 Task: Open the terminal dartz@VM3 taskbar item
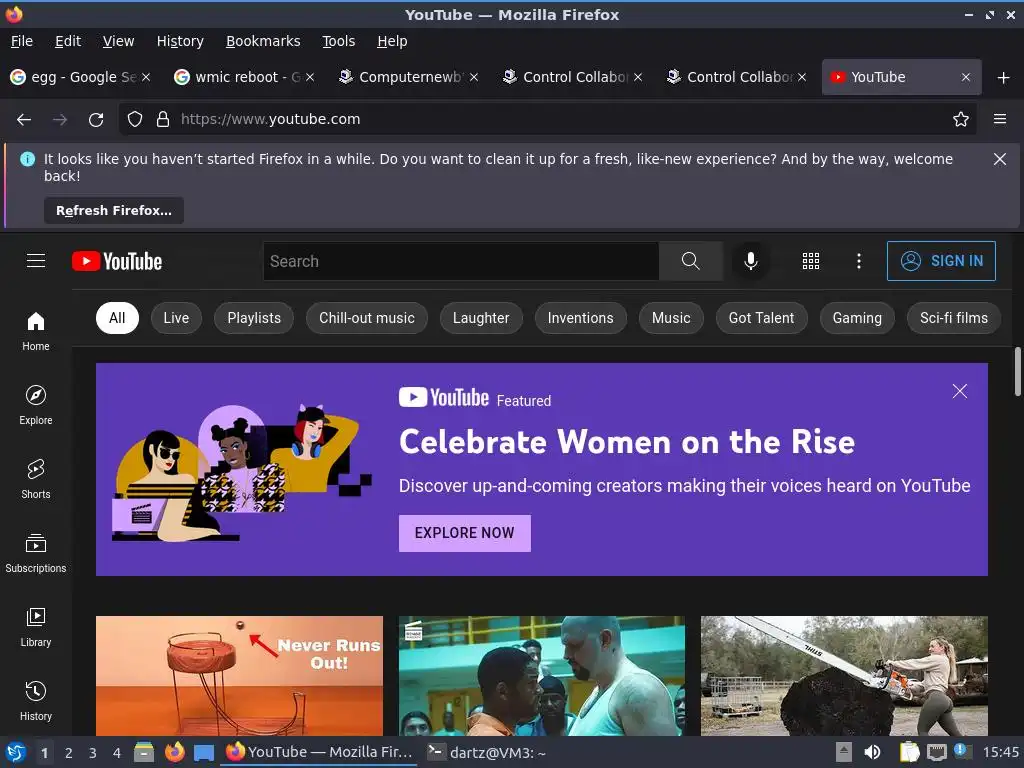pyautogui.click(x=487, y=753)
